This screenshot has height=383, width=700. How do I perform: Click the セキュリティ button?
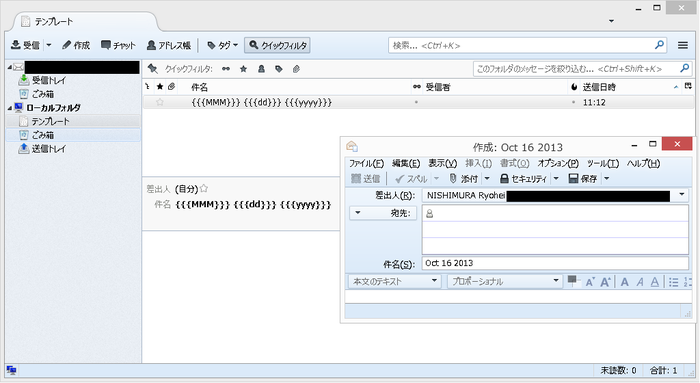coord(523,179)
